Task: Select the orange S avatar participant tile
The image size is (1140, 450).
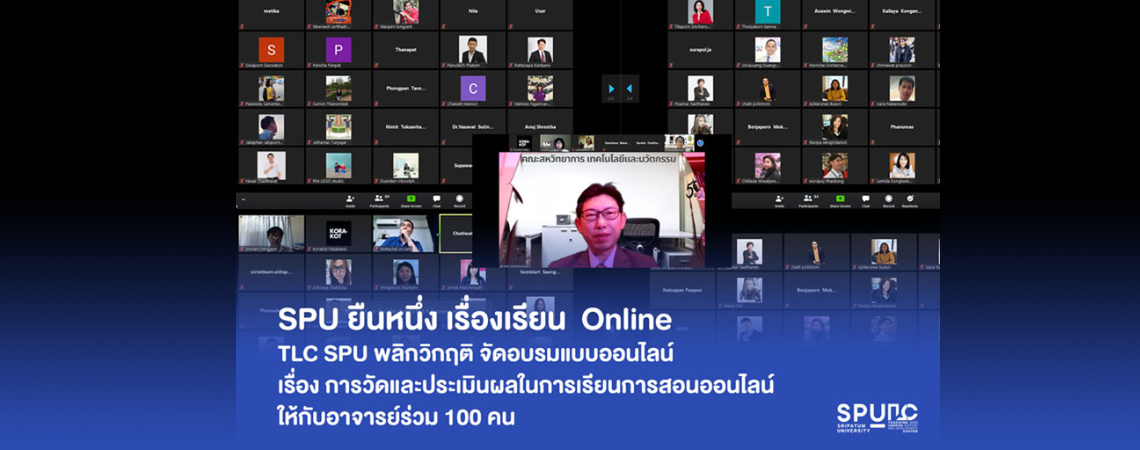Action: click(x=271, y=50)
